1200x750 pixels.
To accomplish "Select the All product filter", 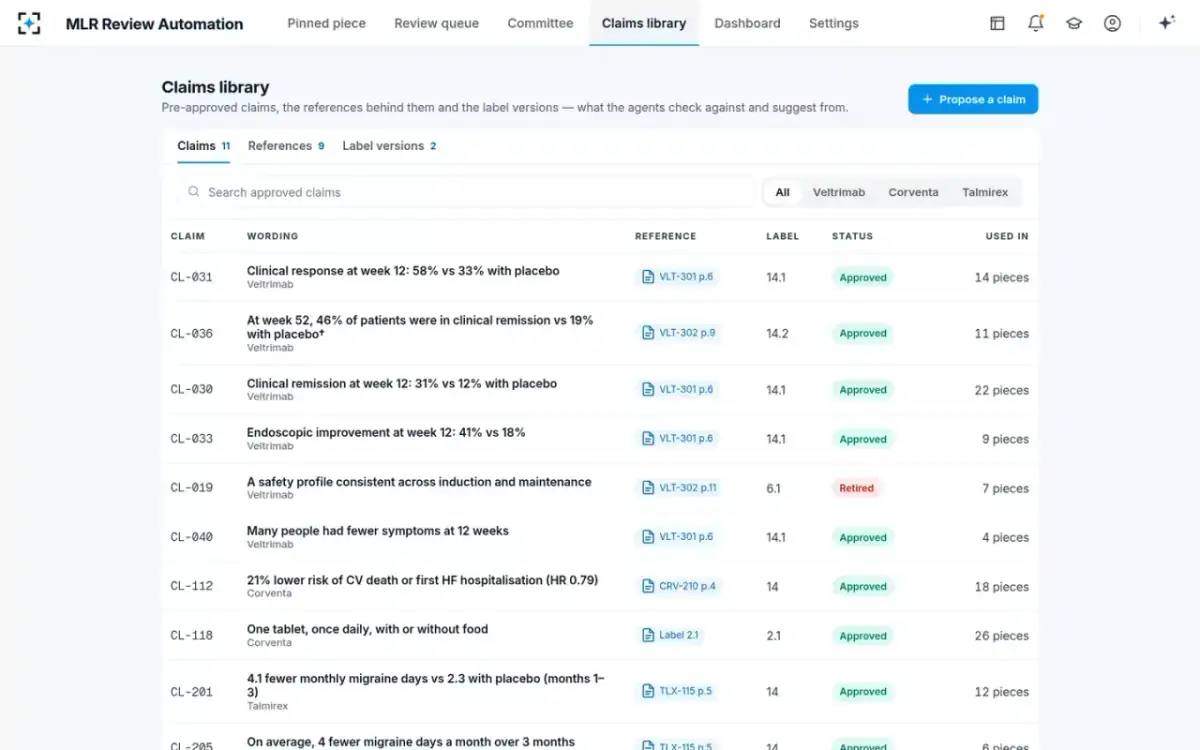I will (782, 192).
